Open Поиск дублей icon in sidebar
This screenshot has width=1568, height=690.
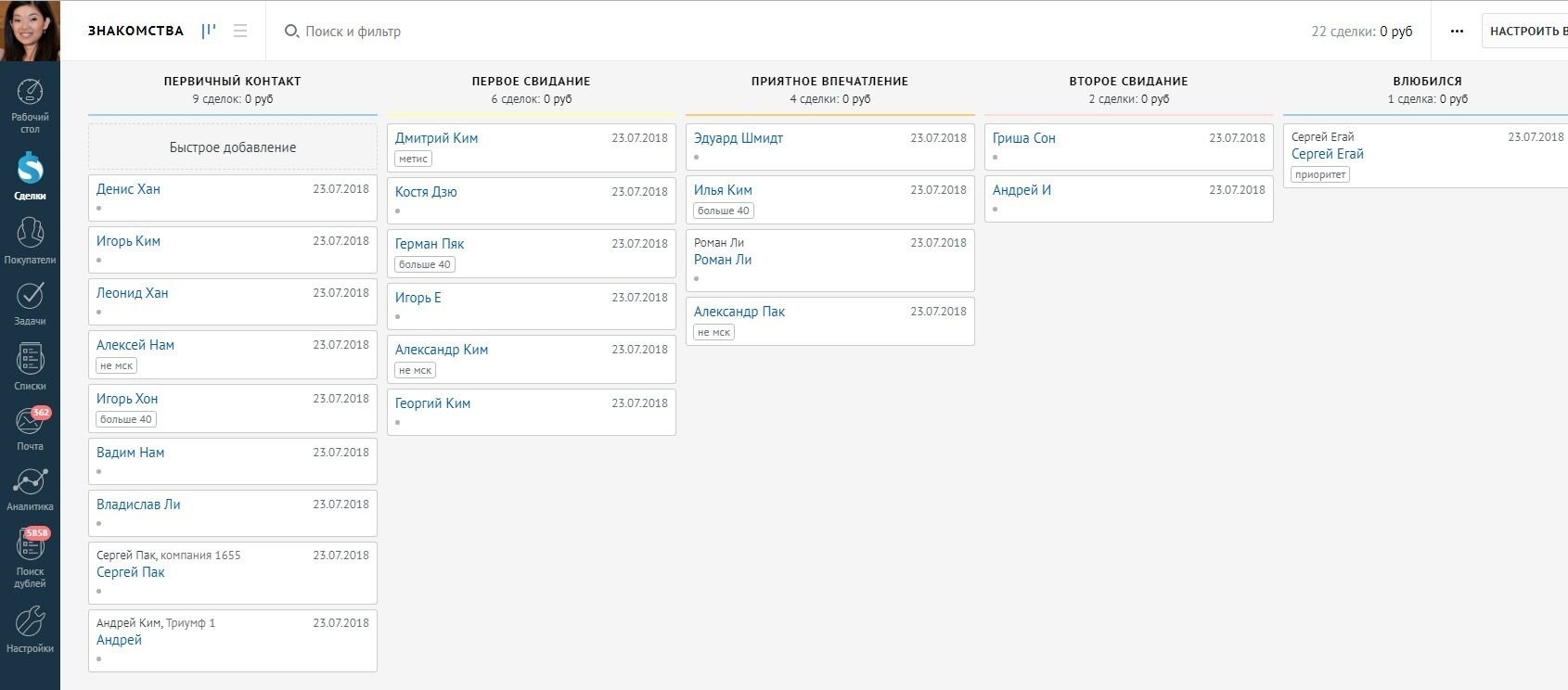point(30,546)
